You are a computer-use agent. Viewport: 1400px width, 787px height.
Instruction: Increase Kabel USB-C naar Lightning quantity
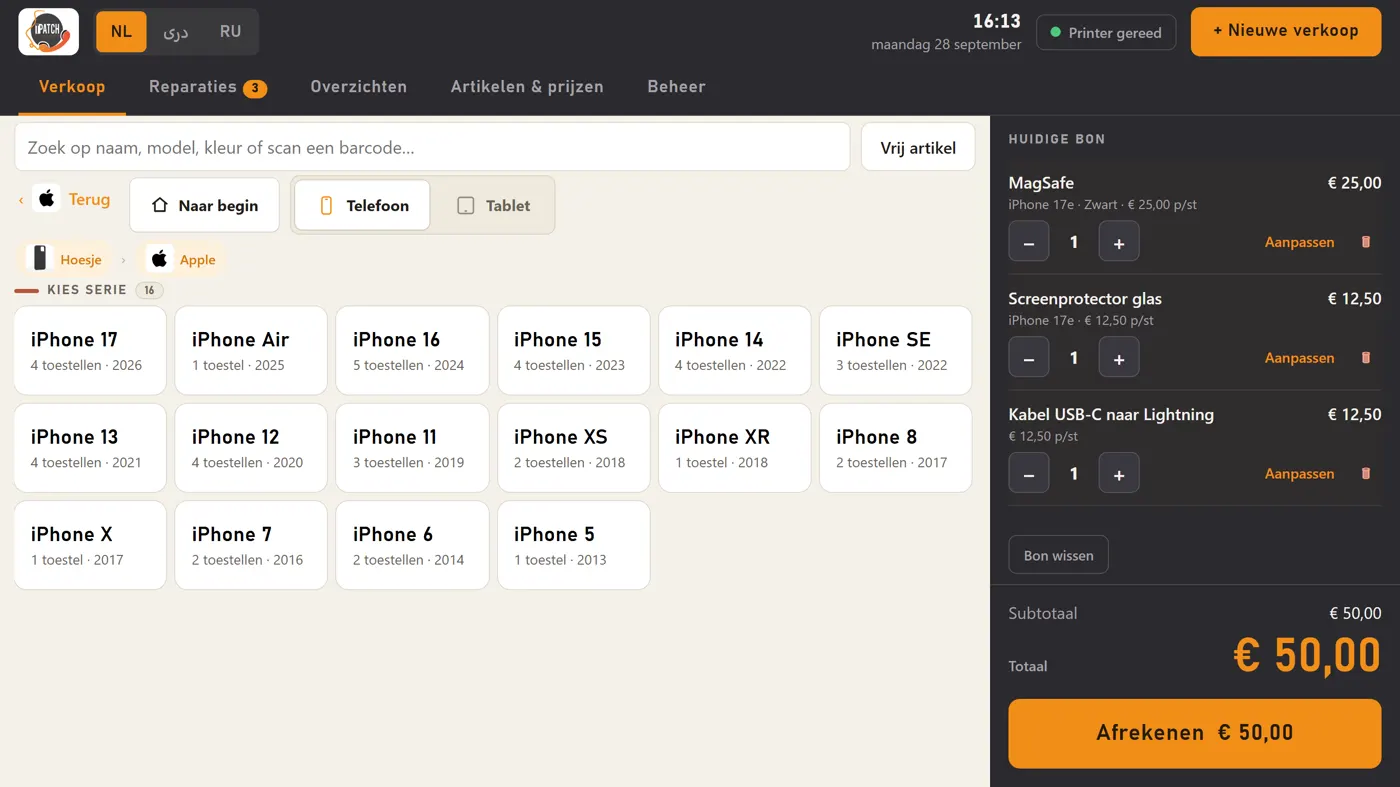pos(1119,473)
